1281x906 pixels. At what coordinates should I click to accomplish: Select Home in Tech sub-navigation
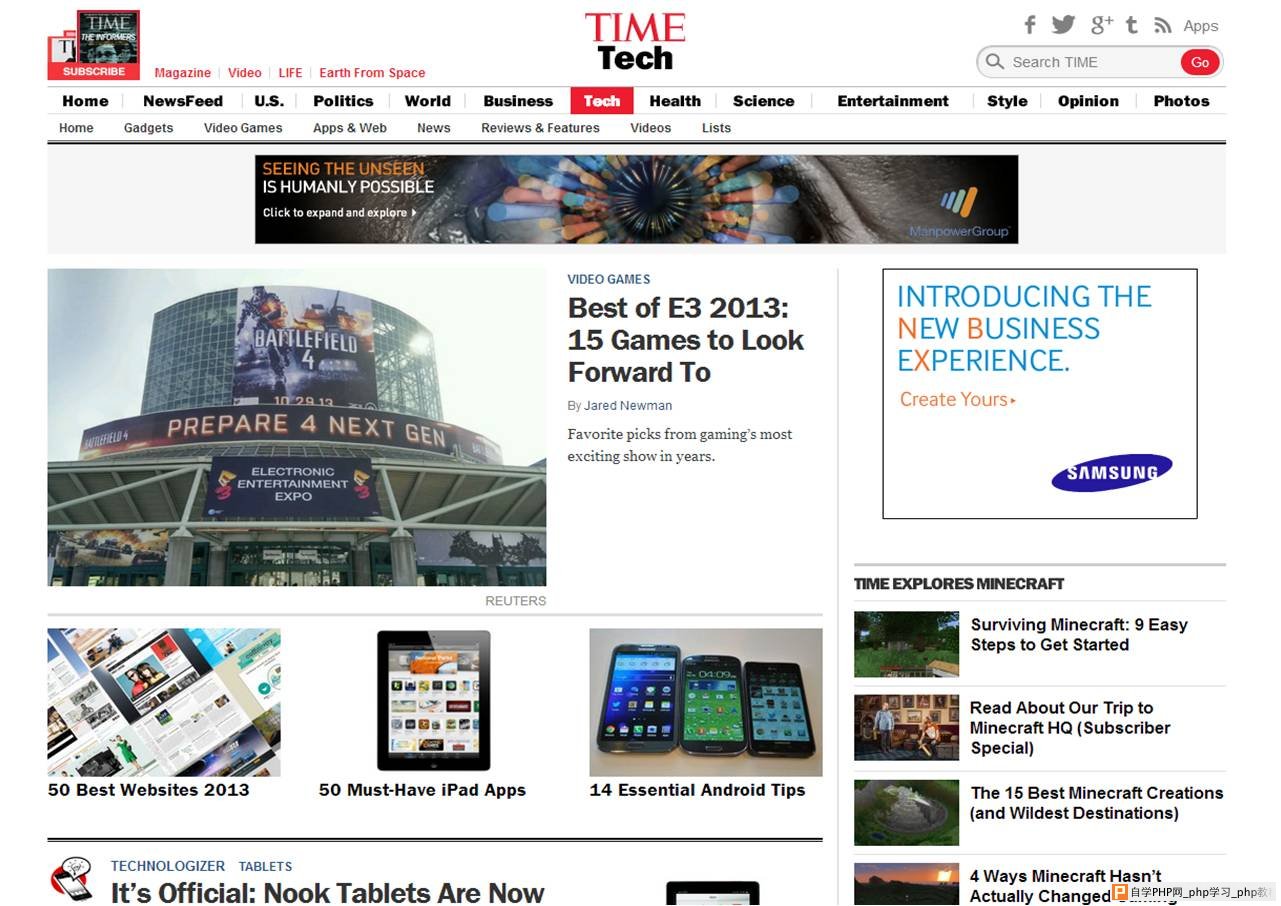pos(76,128)
